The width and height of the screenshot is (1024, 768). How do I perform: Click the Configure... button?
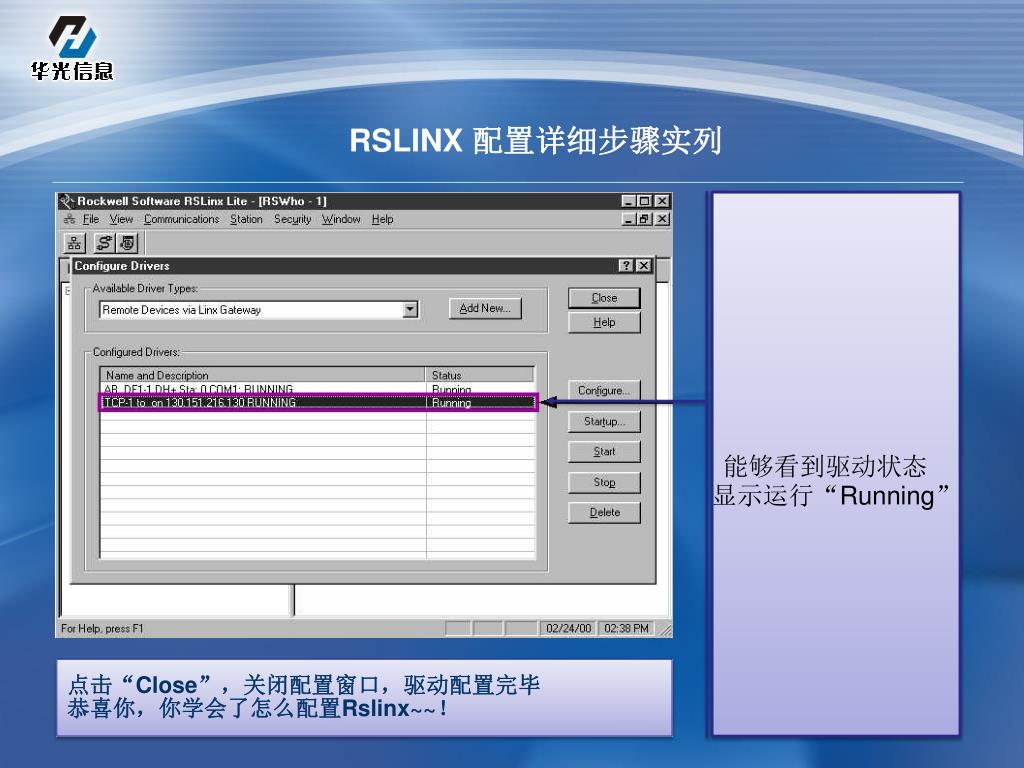click(x=604, y=391)
